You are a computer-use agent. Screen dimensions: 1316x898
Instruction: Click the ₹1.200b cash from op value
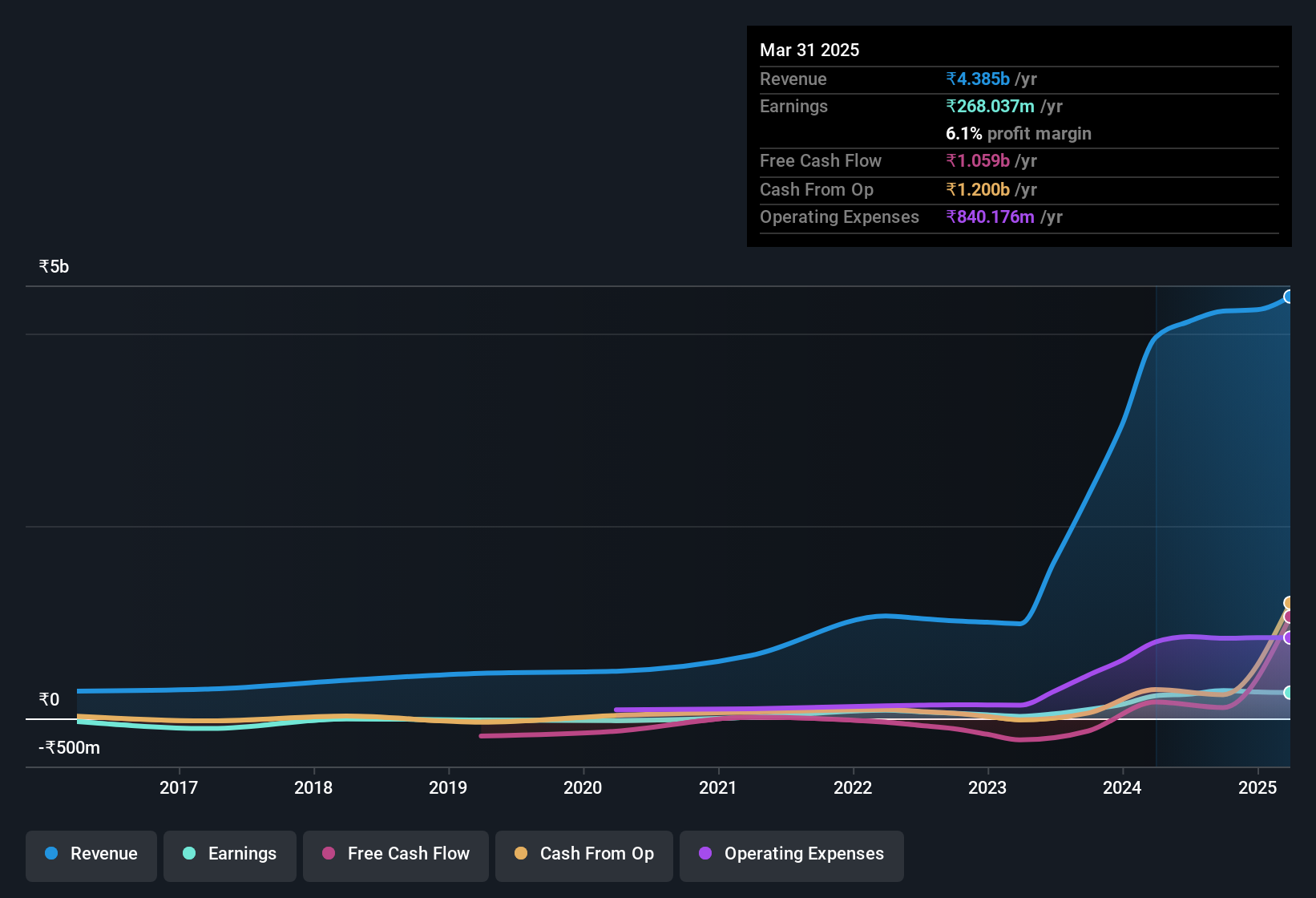pyautogui.click(x=978, y=189)
